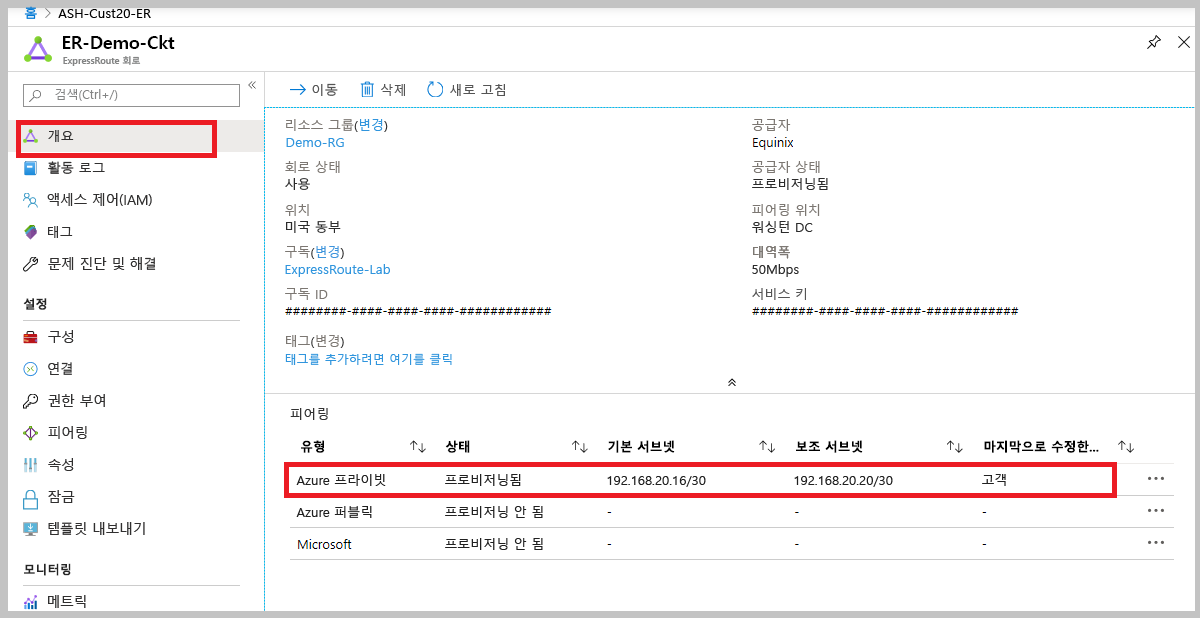Click the 권한 부여 key icon
Viewport: 1200px width, 618px height.
pos(31,400)
